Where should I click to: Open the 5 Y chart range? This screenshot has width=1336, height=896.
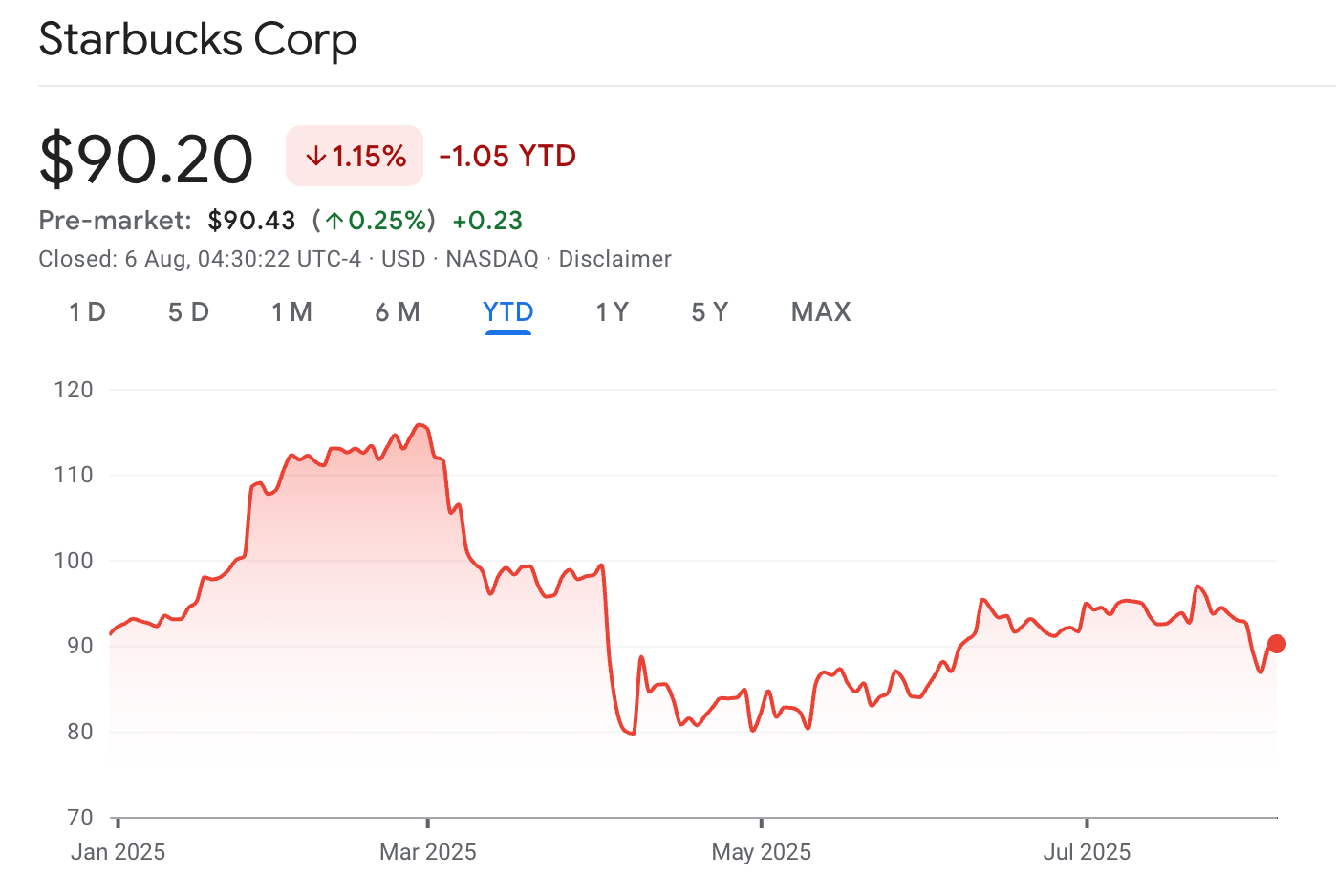(x=709, y=312)
